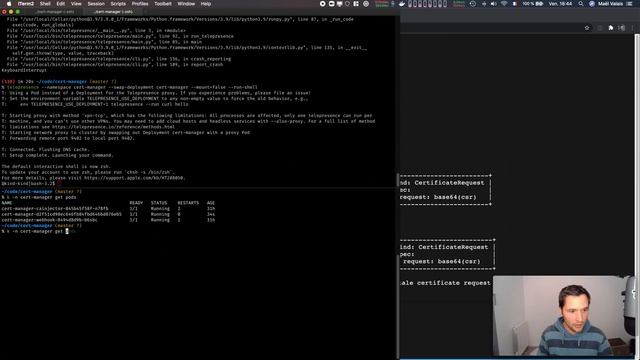Click the bash prompt in top terminal pane

point(29,184)
